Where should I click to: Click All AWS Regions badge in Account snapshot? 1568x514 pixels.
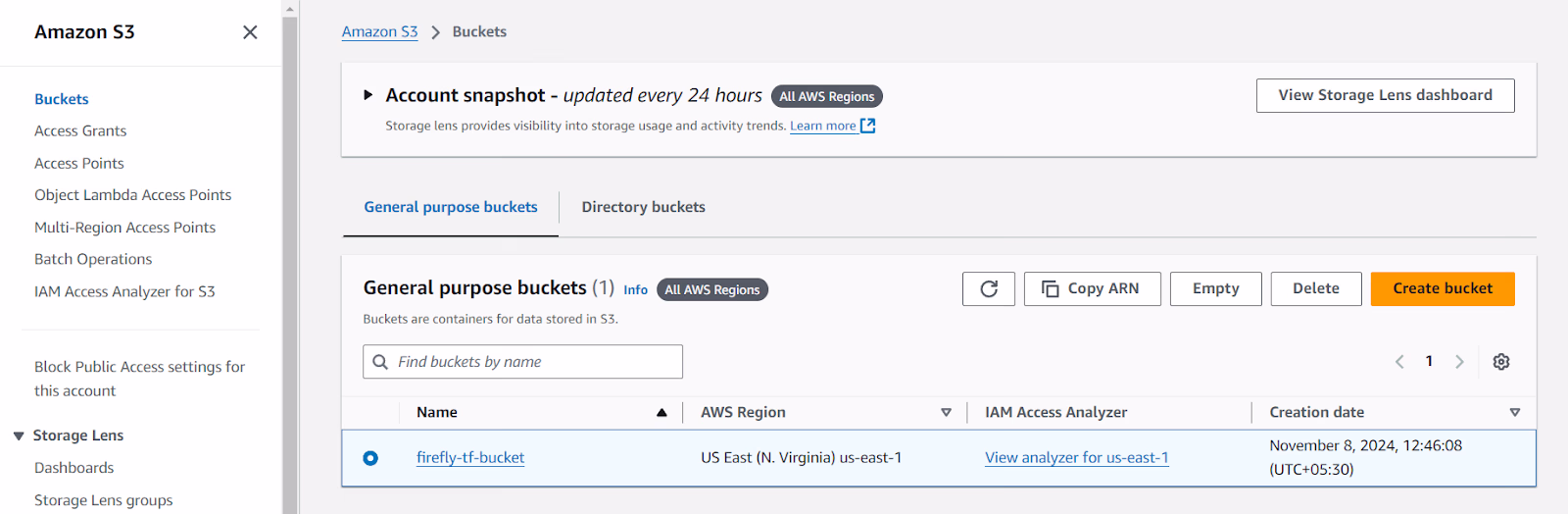827,96
